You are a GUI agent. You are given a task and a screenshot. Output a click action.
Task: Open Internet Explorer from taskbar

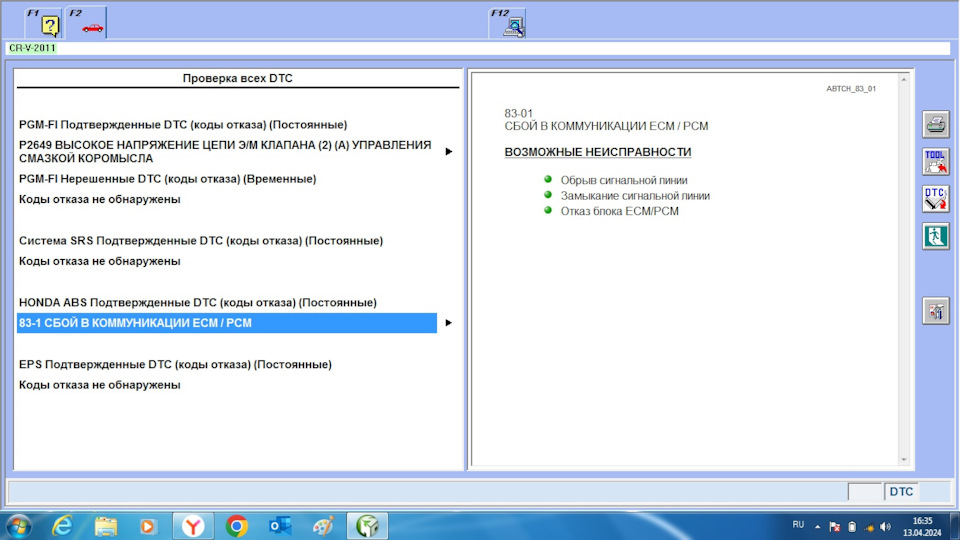62,526
